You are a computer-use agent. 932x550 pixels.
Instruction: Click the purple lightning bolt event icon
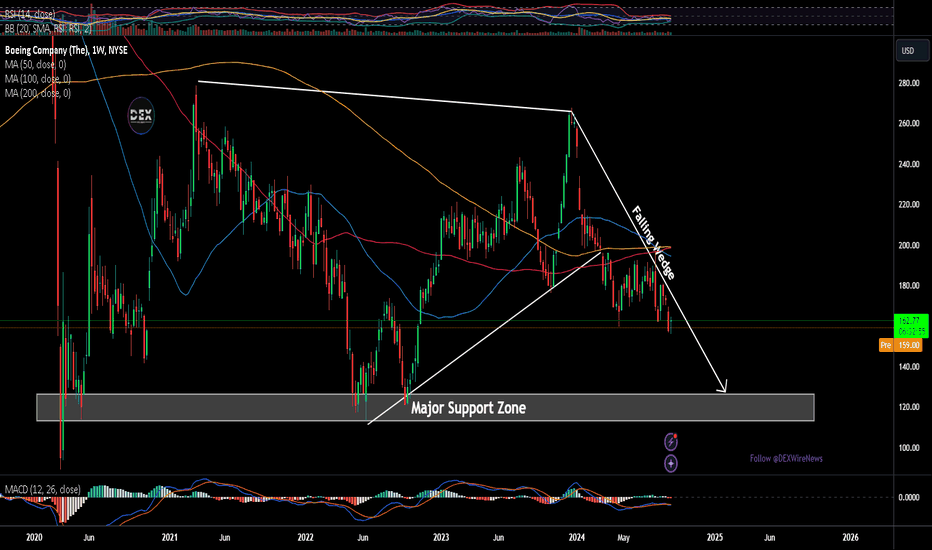pos(670,442)
